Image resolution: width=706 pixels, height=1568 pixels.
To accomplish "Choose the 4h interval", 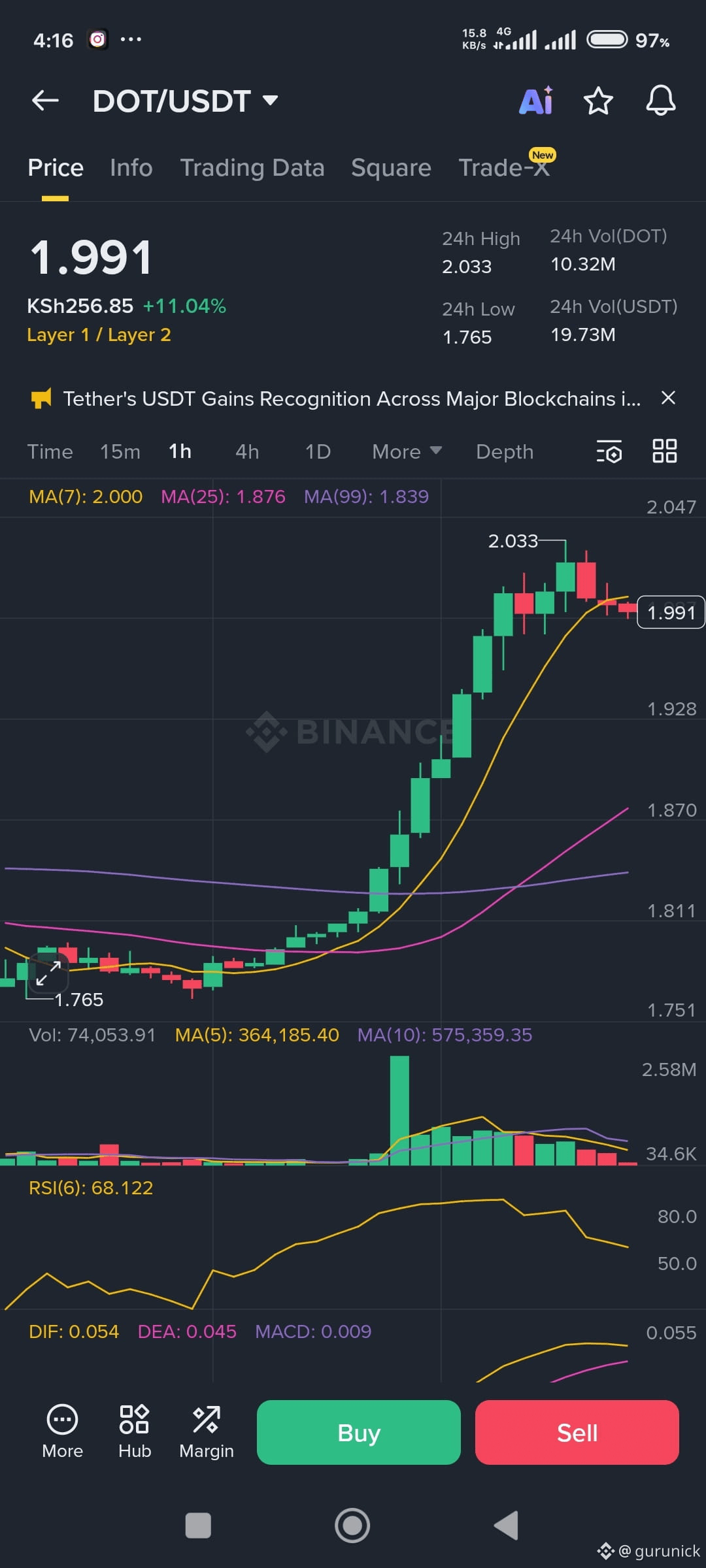I will pos(247,451).
